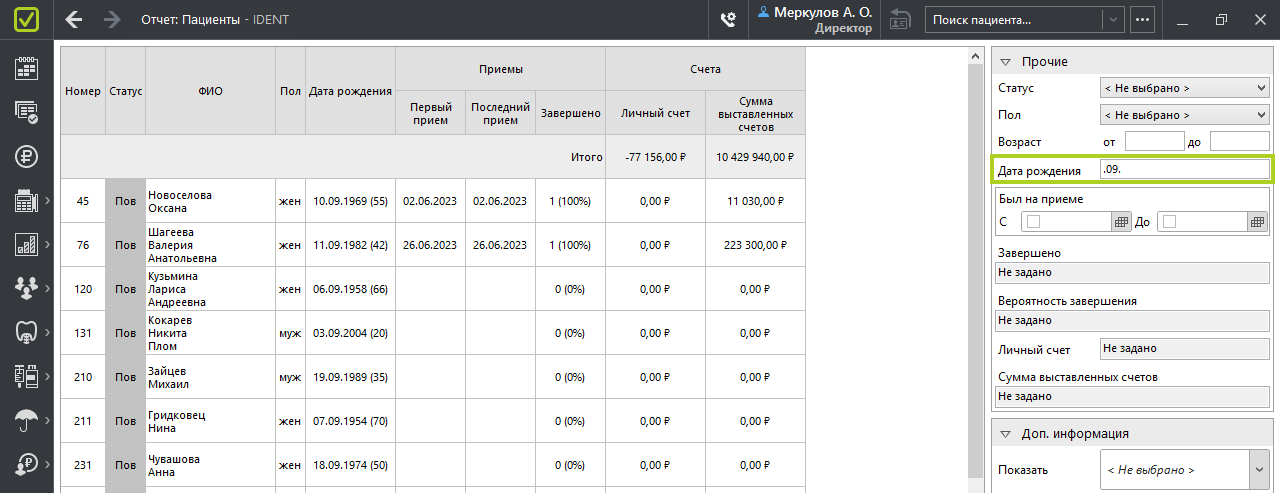Open the bar chart reports sidebar icon
Screen dimensions: 1280x493
[26, 244]
